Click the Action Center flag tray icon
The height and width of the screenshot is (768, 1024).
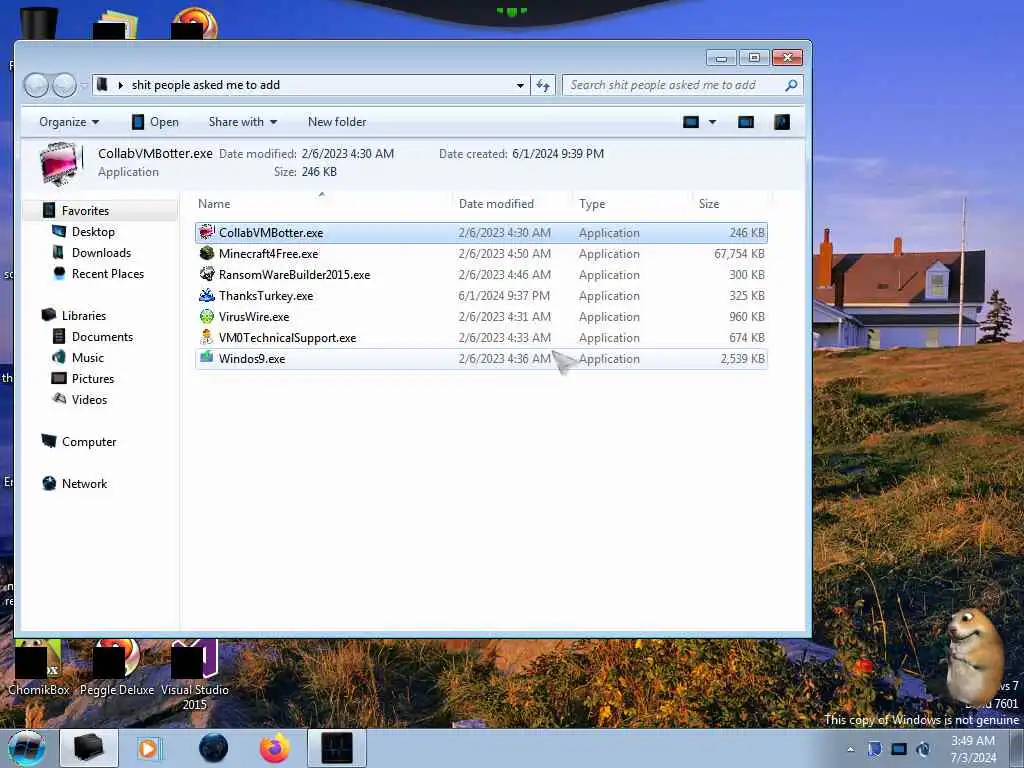point(874,749)
